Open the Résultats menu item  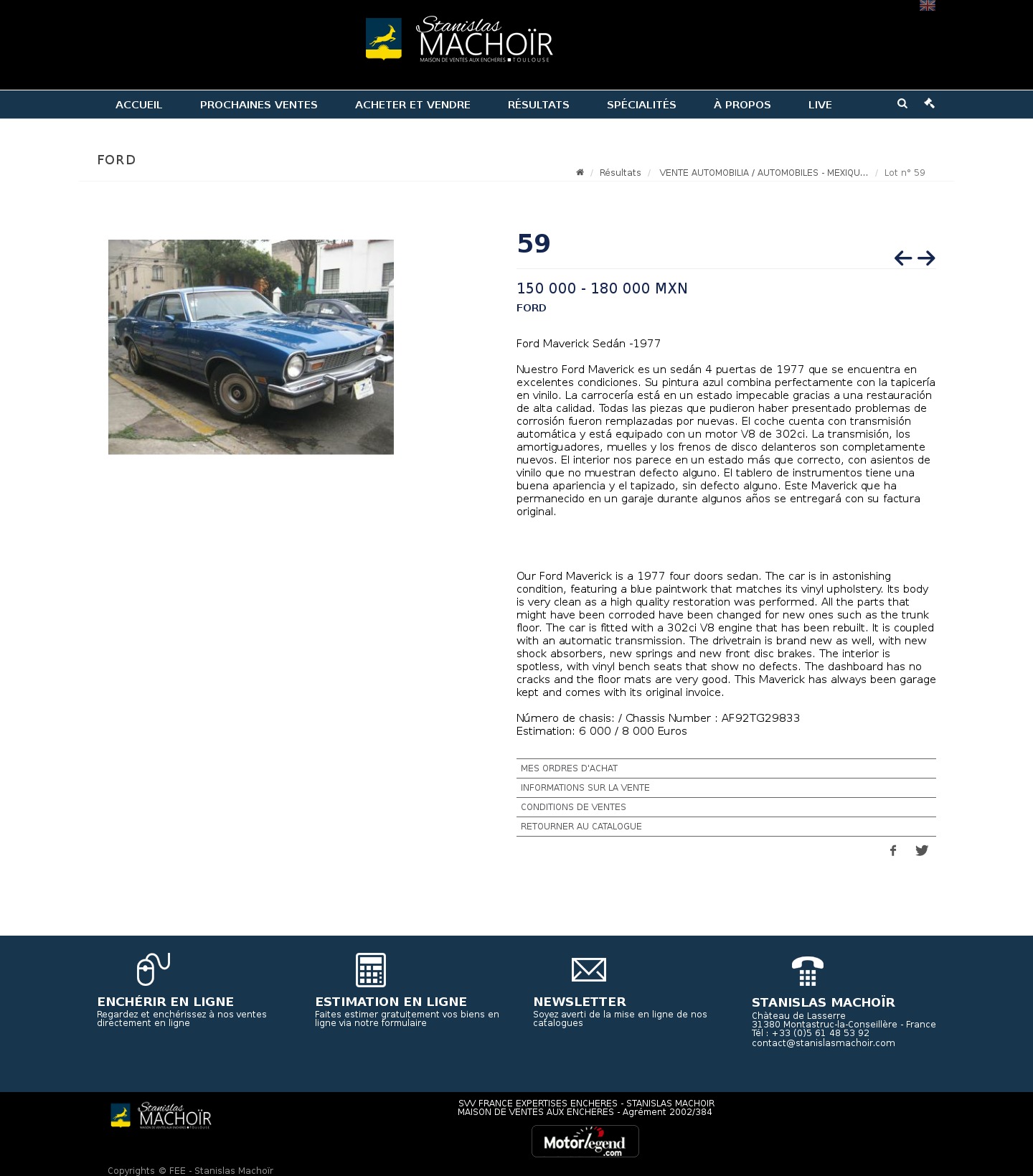539,105
